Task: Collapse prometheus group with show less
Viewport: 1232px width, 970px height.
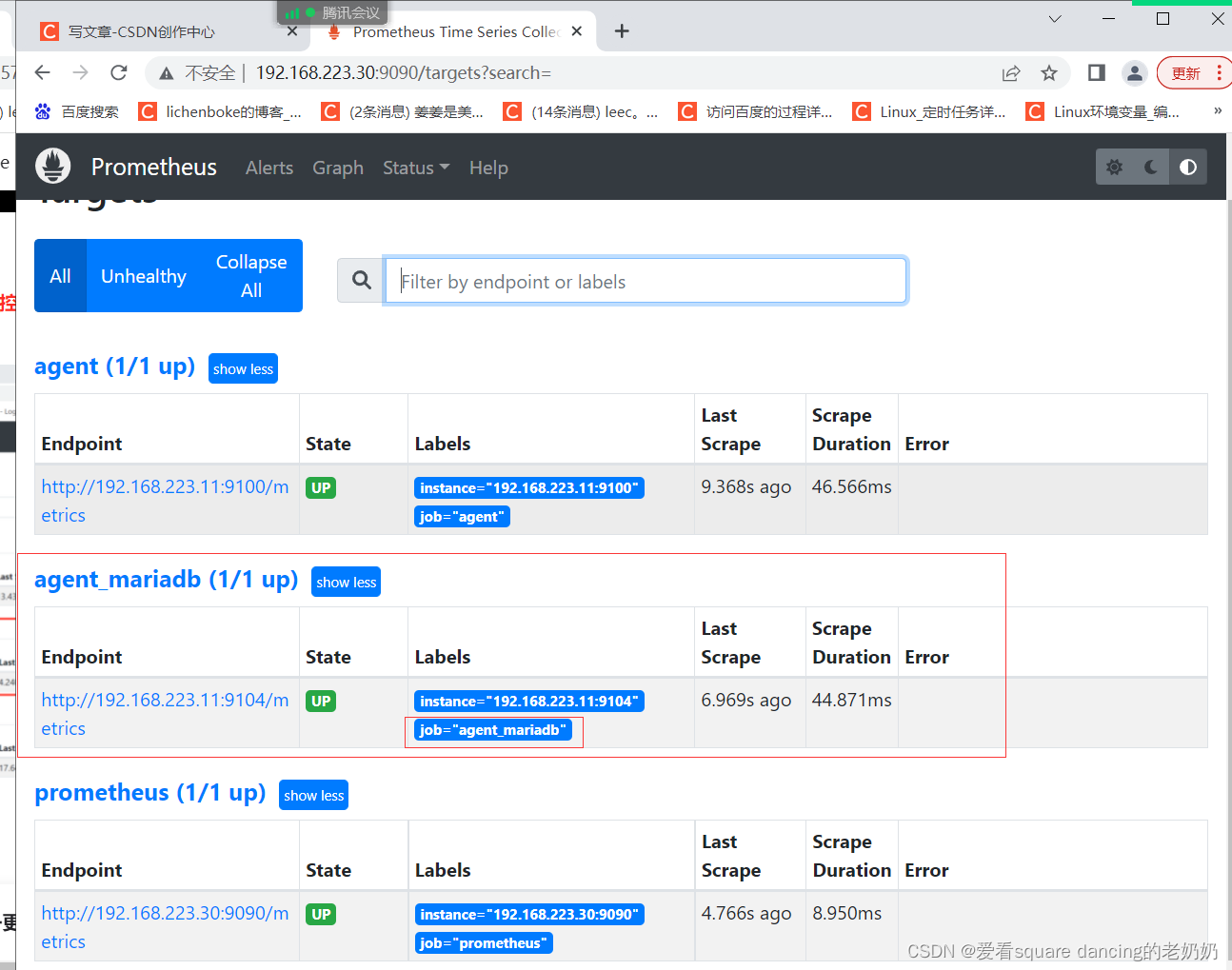Action: click(x=313, y=795)
